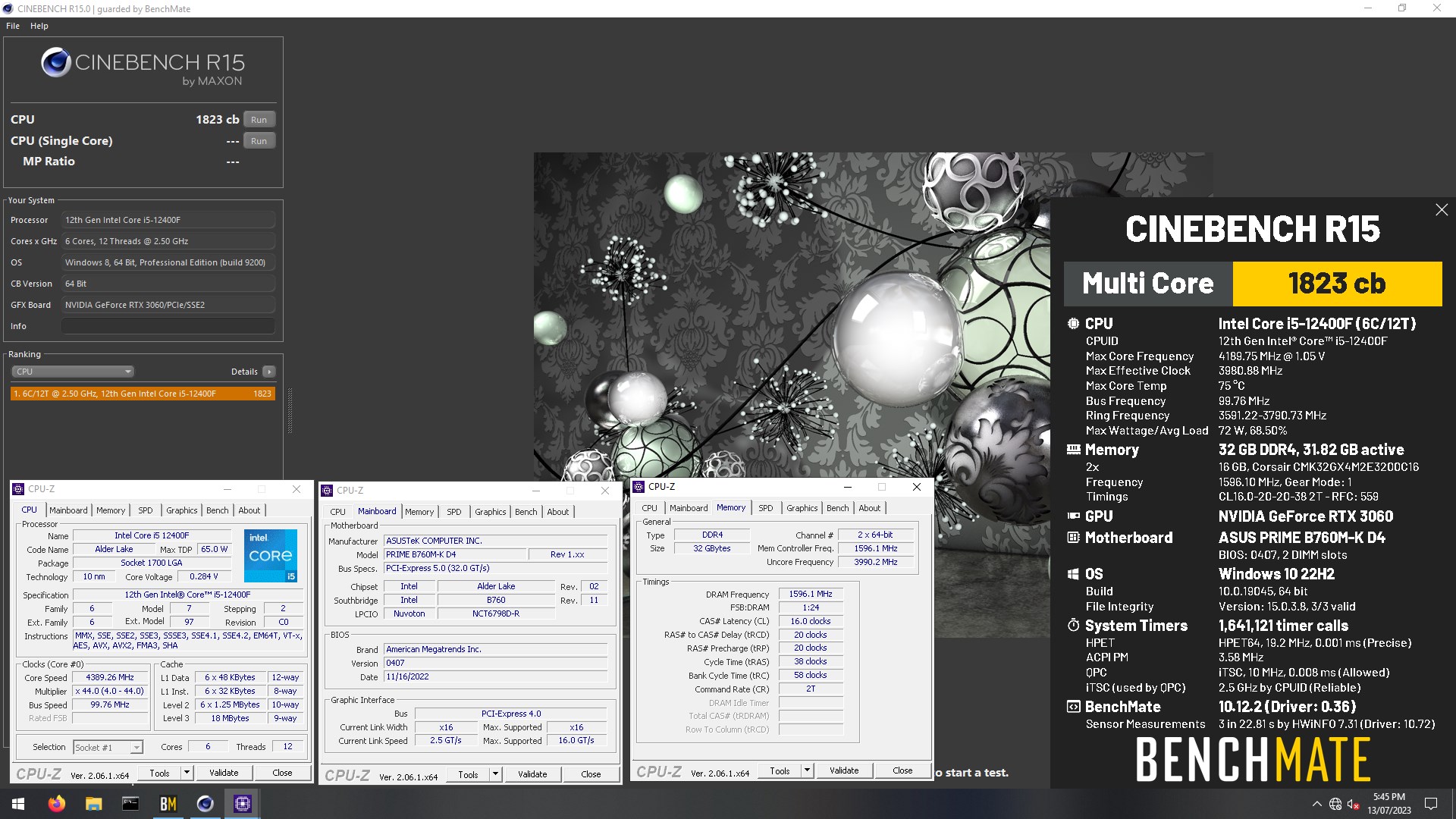Run the CPU Single Core benchmark
Image resolution: width=1456 pixels, height=819 pixels.
coord(259,141)
